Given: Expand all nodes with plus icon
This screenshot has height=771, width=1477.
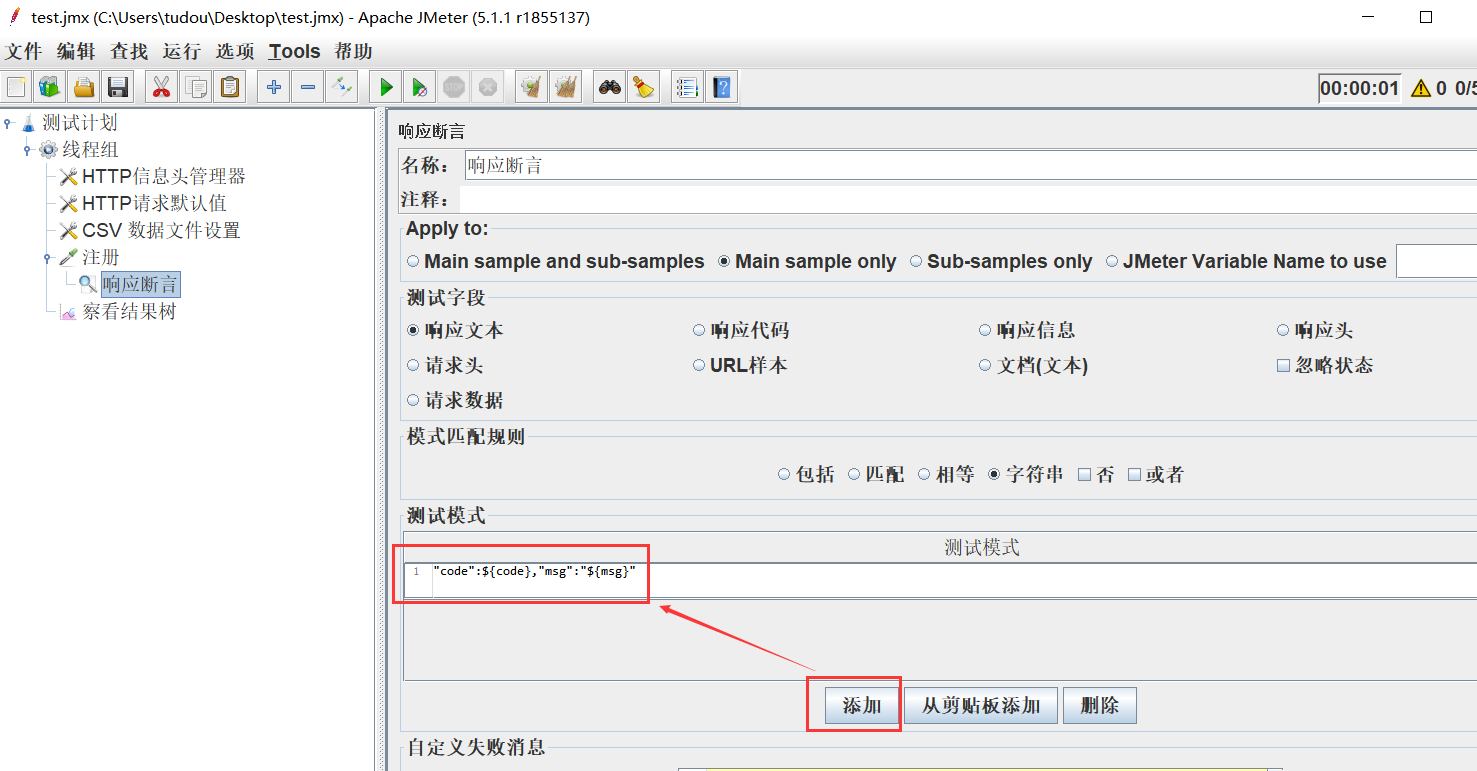Looking at the screenshot, I should [274, 87].
